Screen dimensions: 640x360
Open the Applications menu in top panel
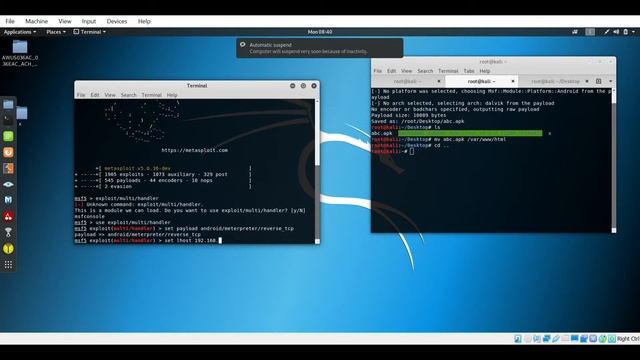coord(20,32)
